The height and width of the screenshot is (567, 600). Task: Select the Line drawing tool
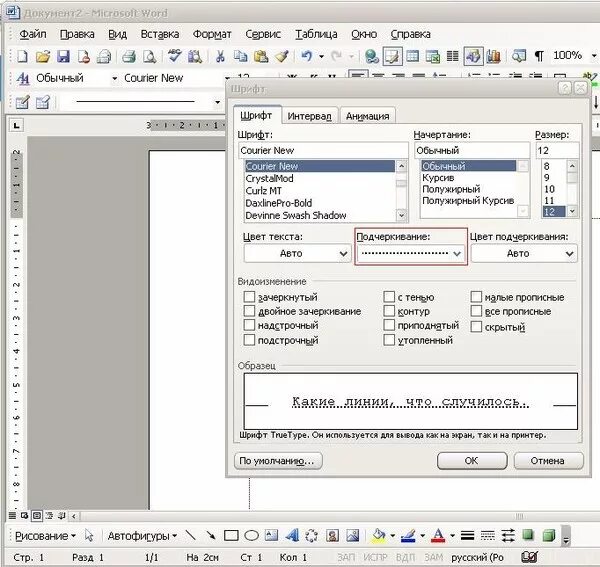191,535
